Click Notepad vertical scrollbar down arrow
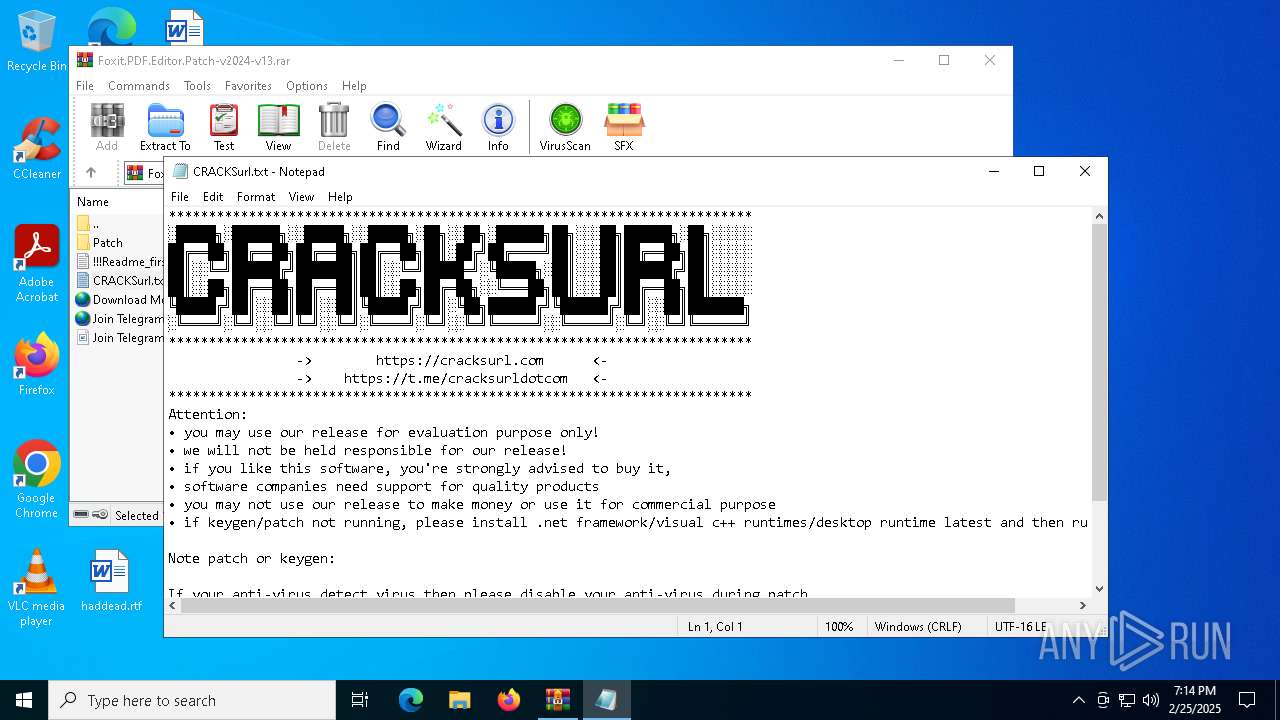1280x720 pixels. click(x=1099, y=589)
